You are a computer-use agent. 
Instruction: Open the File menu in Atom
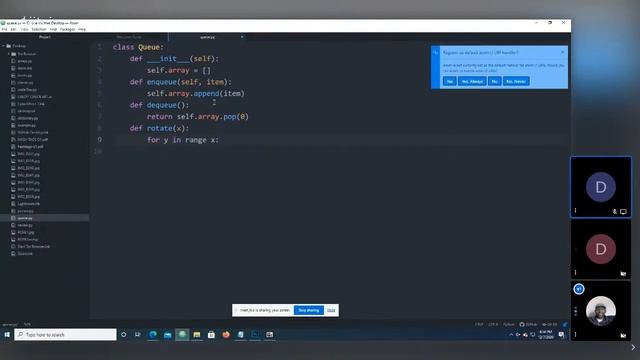4,29
